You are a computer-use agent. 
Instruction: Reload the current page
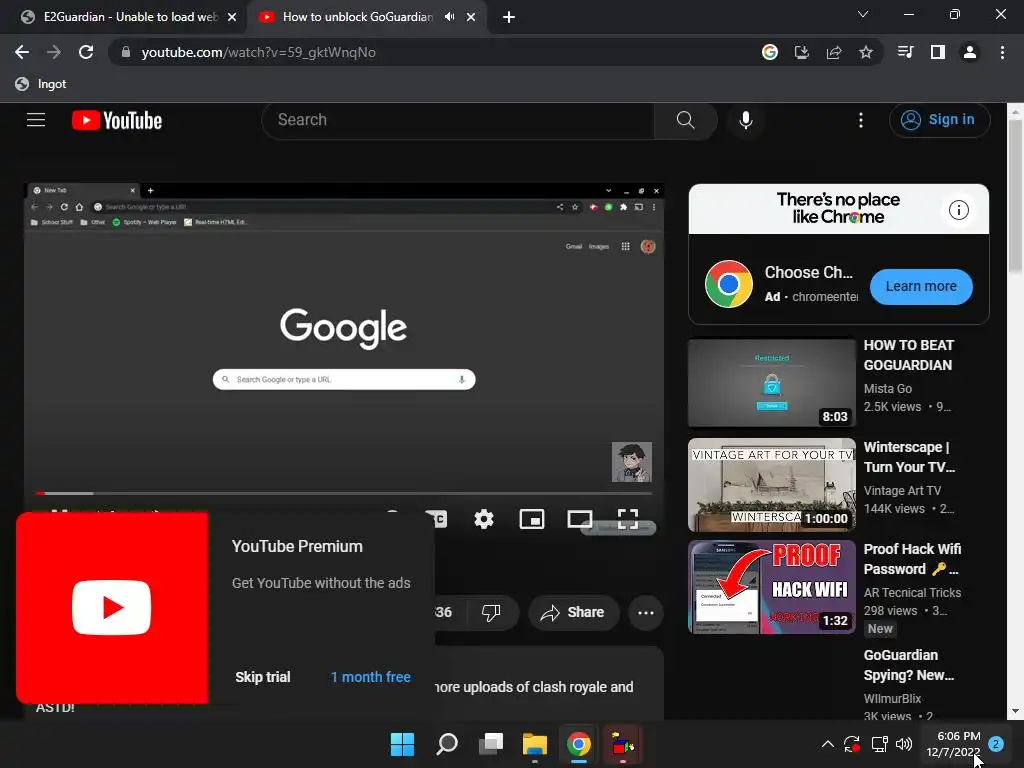(x=86, y=52)
